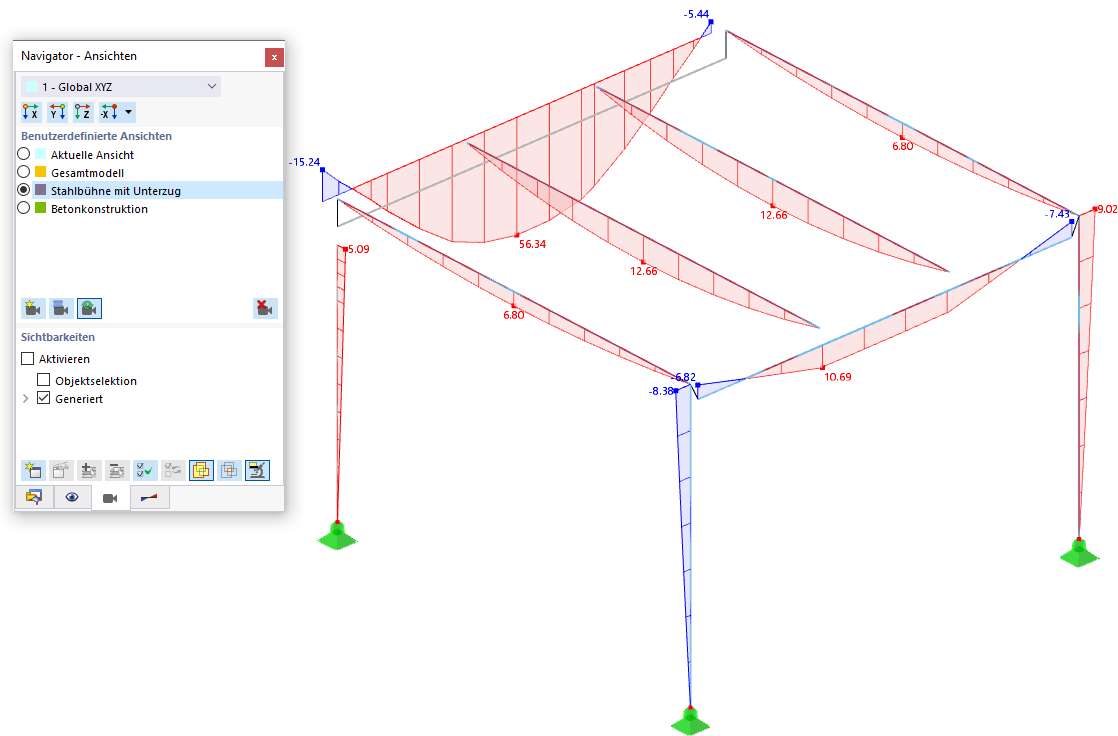Click the edit view camera icon with blue bars
The image size is (1118, 736).
point(61,308)
